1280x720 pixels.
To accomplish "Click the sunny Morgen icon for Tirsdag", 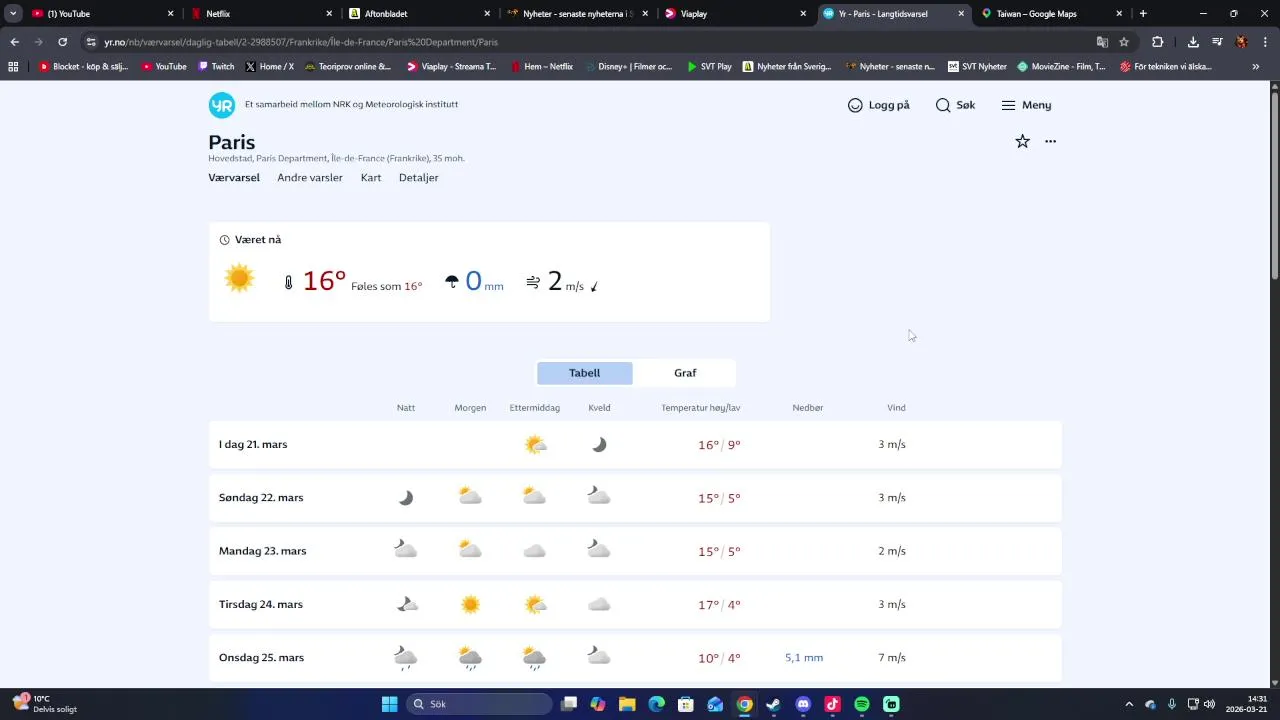I will coord(470,604).
